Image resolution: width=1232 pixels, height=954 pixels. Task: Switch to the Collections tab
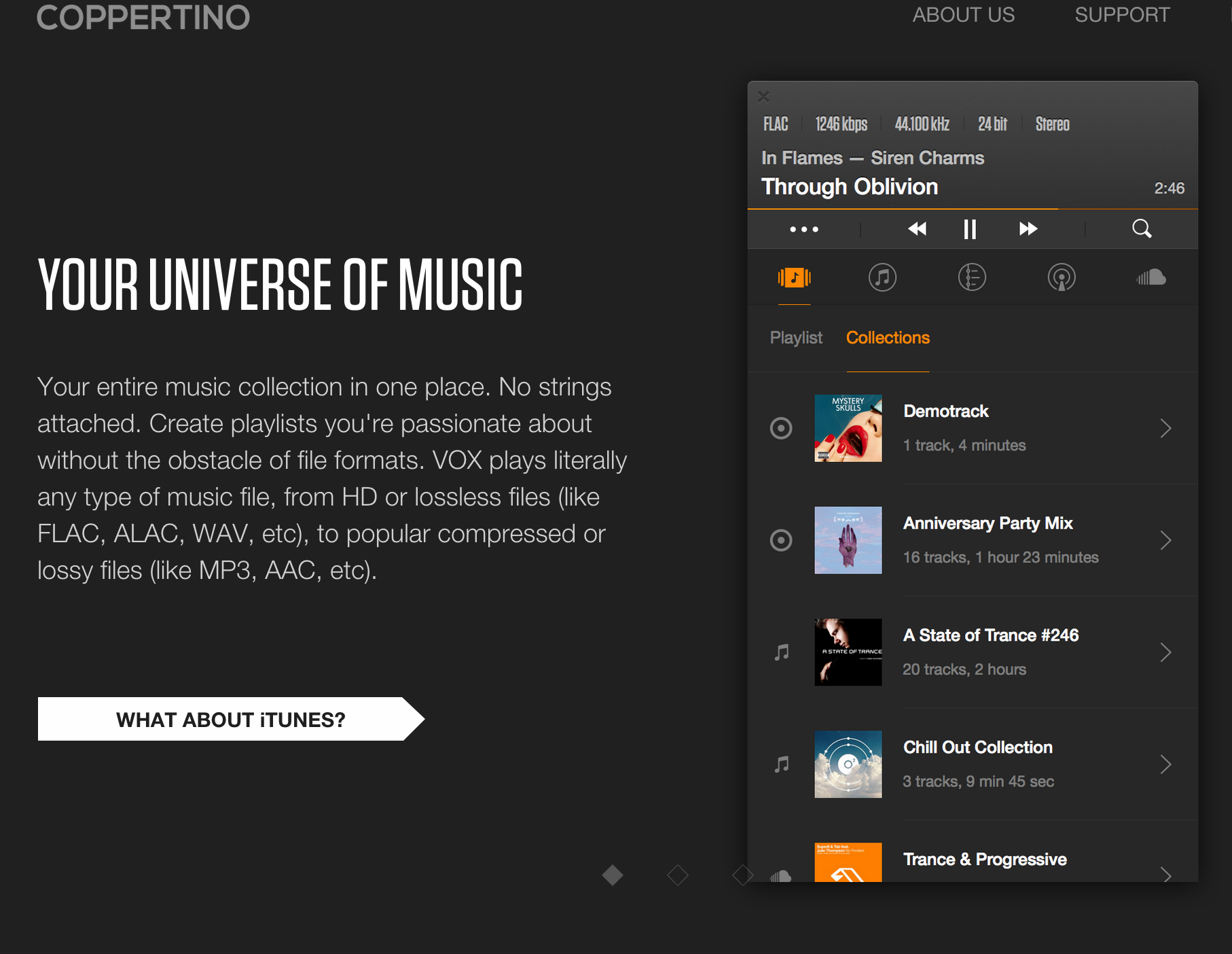tap(888, 338)
